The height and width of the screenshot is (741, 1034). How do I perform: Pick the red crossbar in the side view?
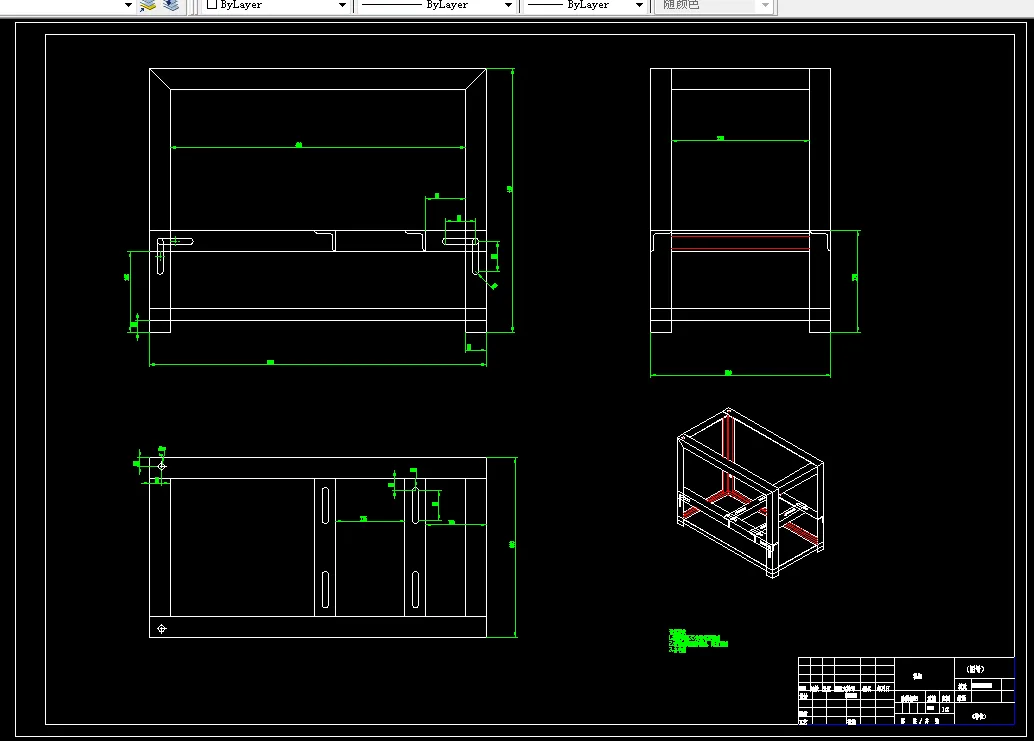[741, 242]
